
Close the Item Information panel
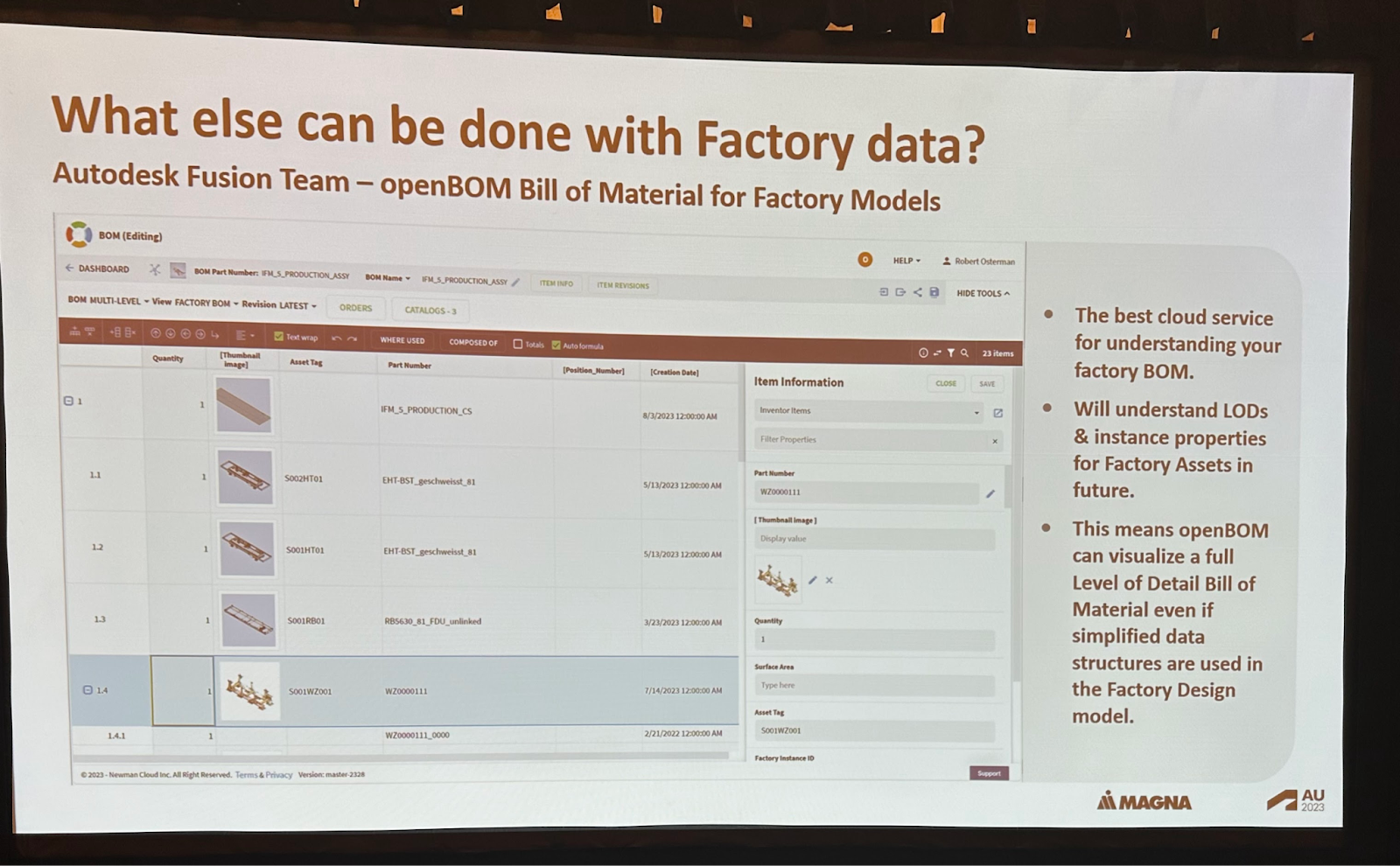(x=946, y=383)
